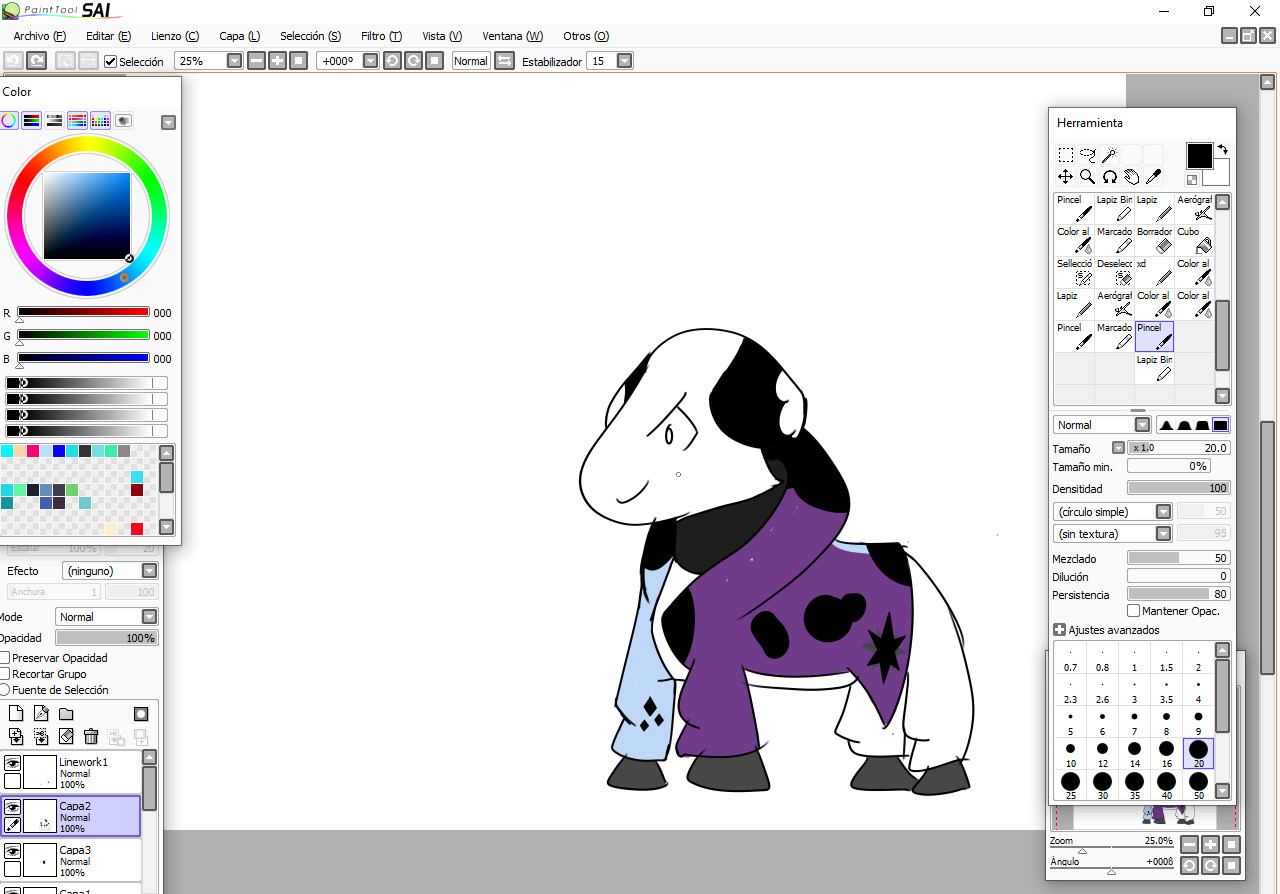Select the eyedropper color picker tool
The image size is (1280, 894).
(1153, 176)
